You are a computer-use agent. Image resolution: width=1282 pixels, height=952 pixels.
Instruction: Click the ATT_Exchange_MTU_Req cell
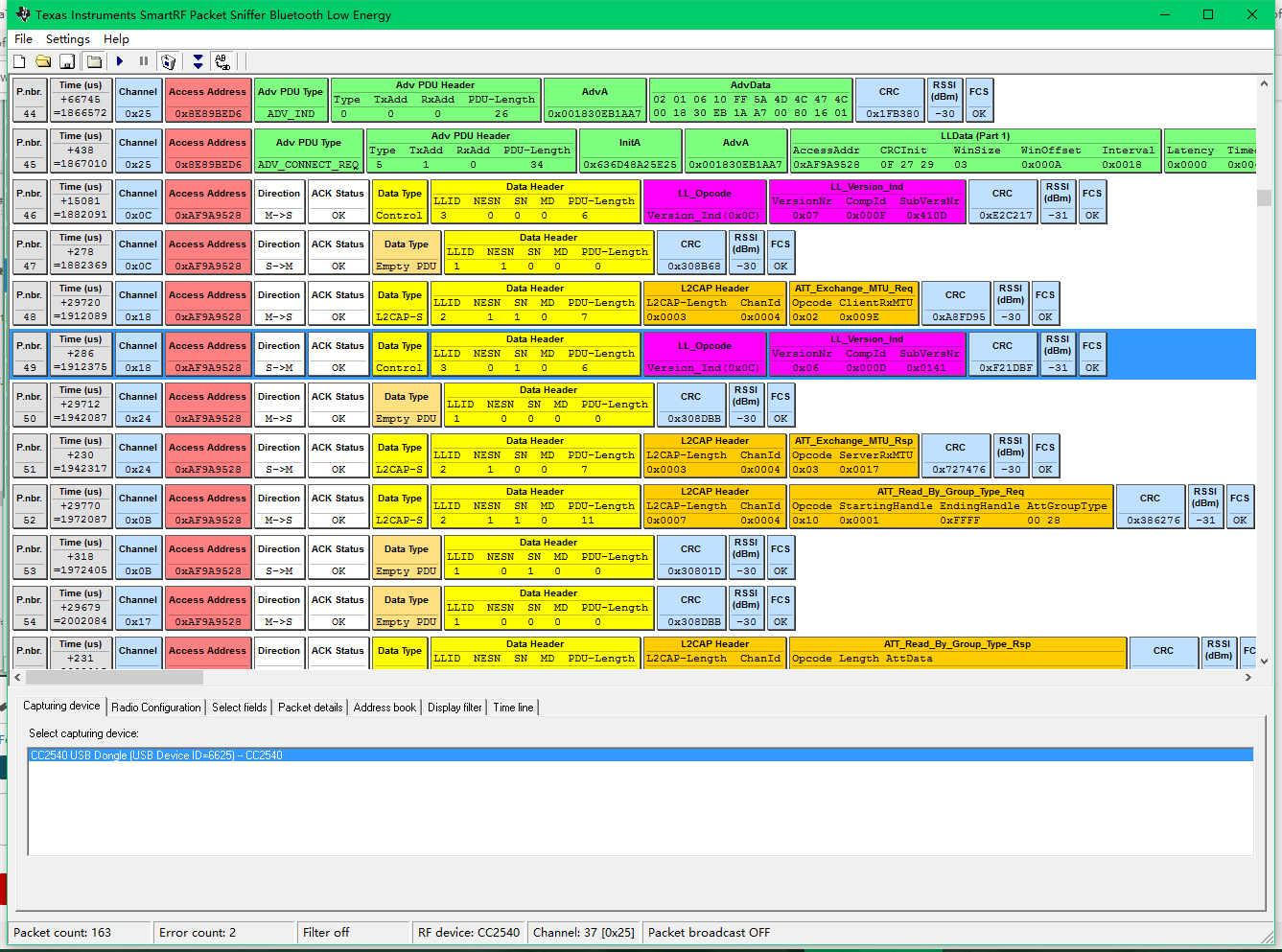point(853,303)
